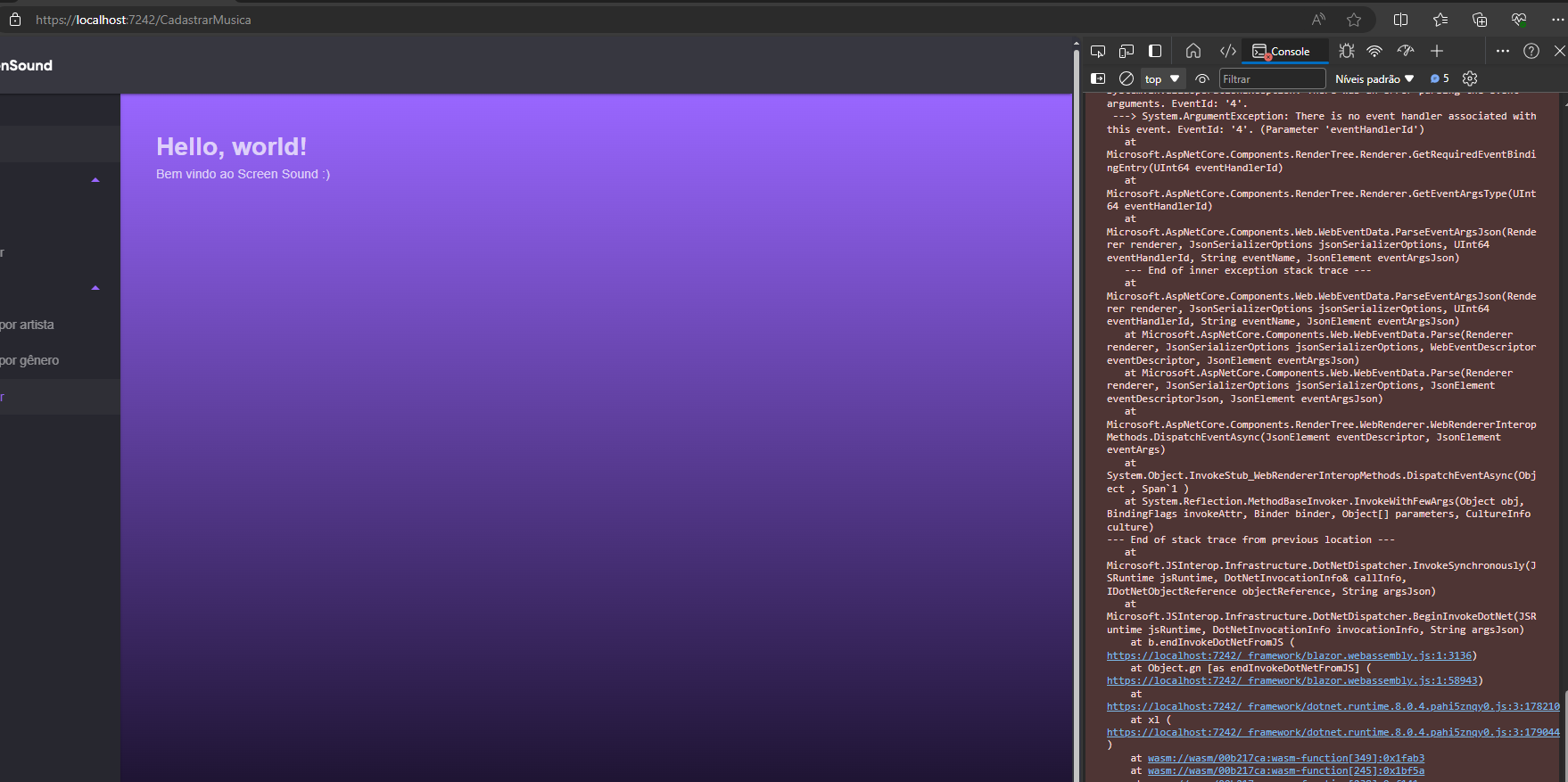1568x782 pixels.
Task: Create a live expression with eye icon
Action: coord(1202,78)
